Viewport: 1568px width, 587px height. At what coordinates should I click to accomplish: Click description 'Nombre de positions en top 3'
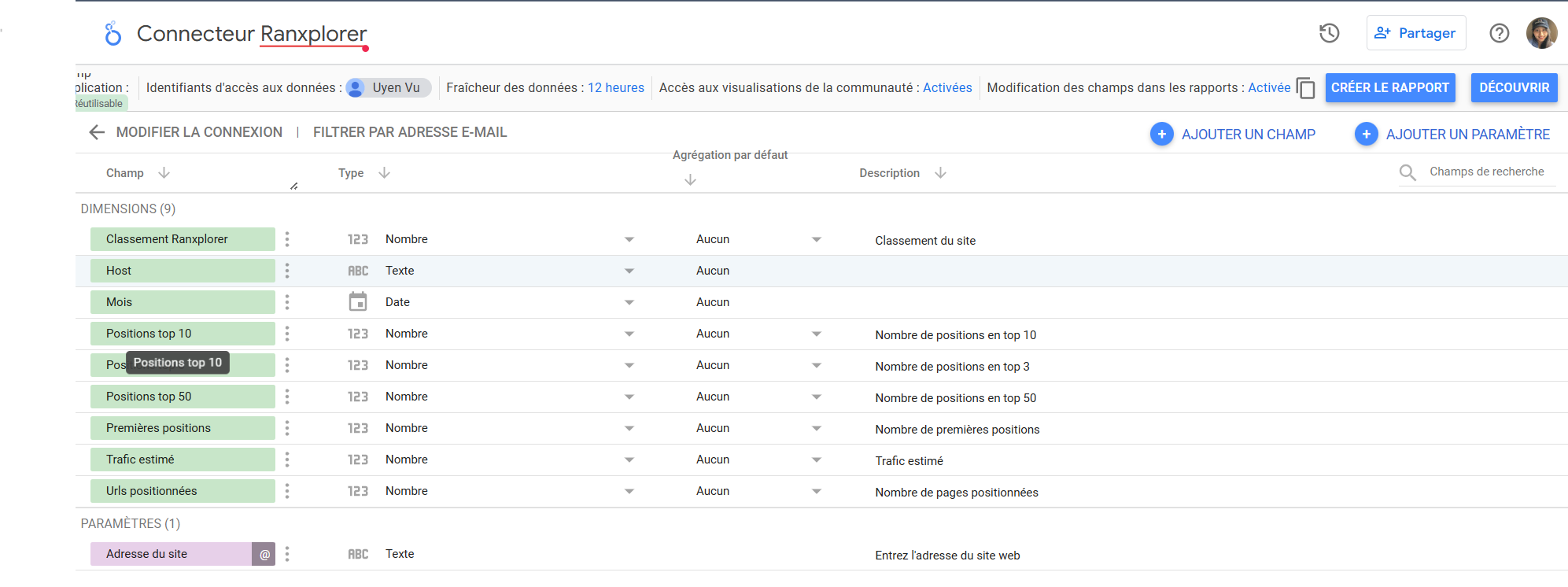point(952,367)
